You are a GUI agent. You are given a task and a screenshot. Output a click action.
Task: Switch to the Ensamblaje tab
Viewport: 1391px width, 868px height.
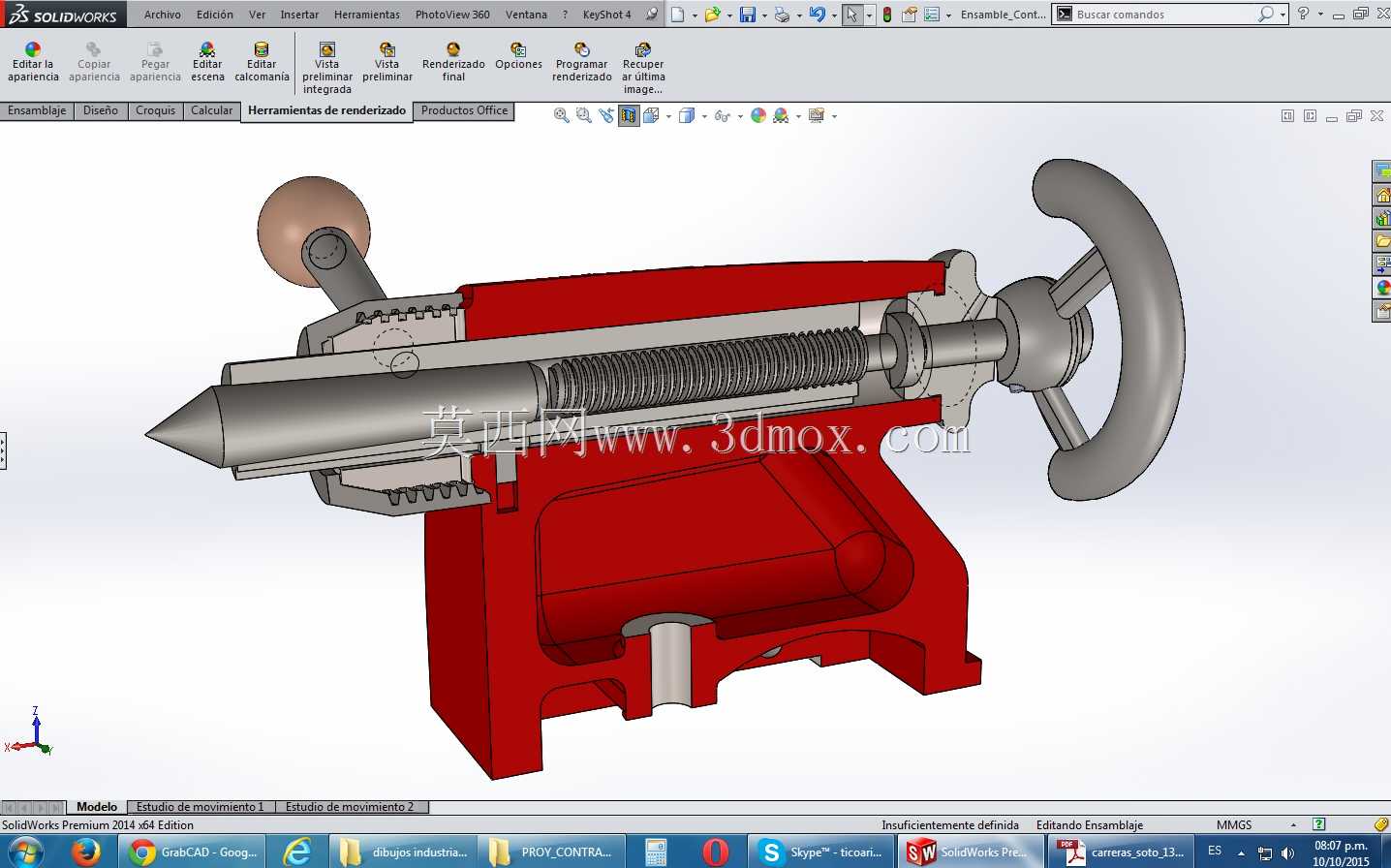coord(37,110)
